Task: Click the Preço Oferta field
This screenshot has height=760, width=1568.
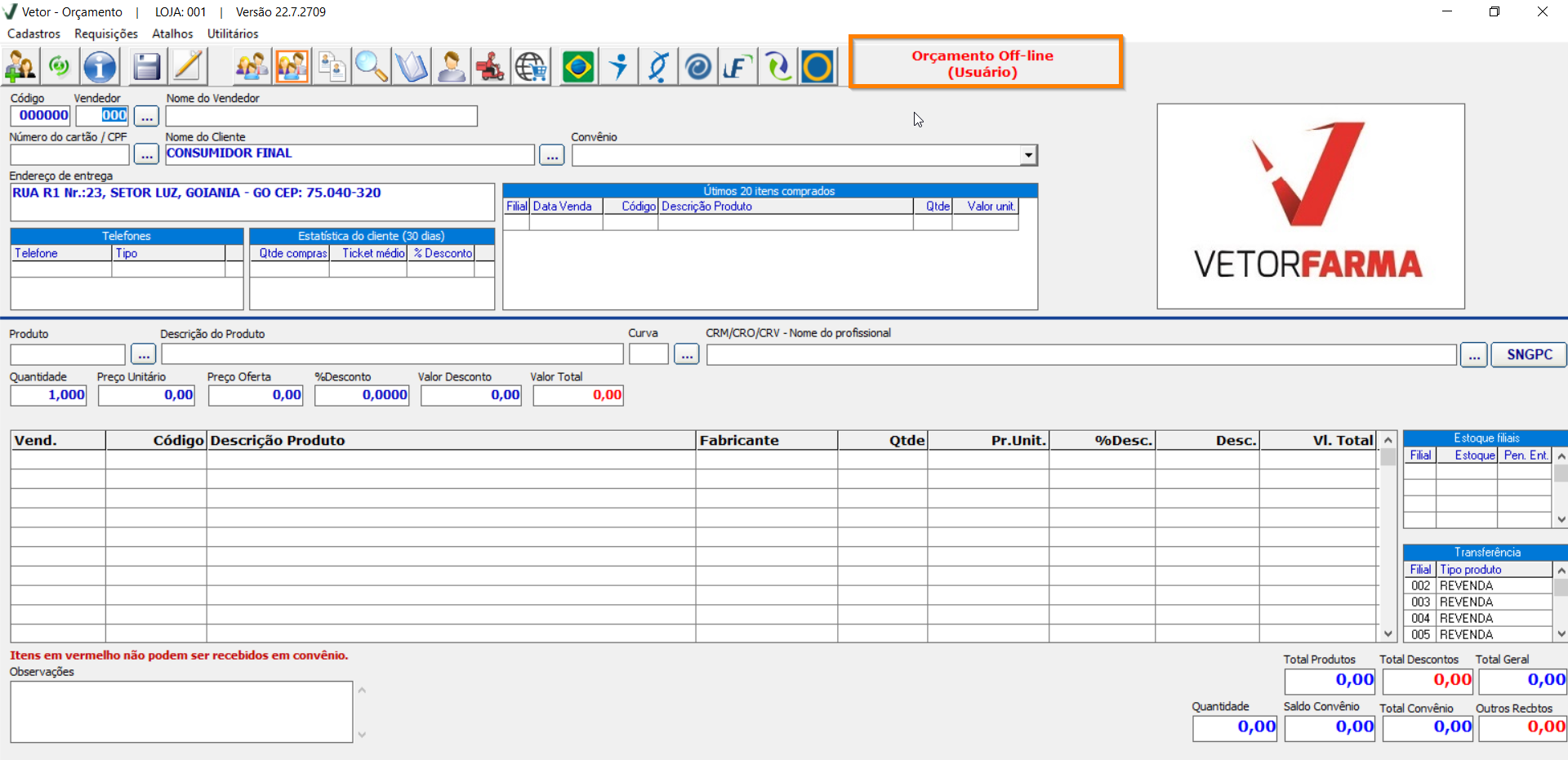Action: click(256, 395)
